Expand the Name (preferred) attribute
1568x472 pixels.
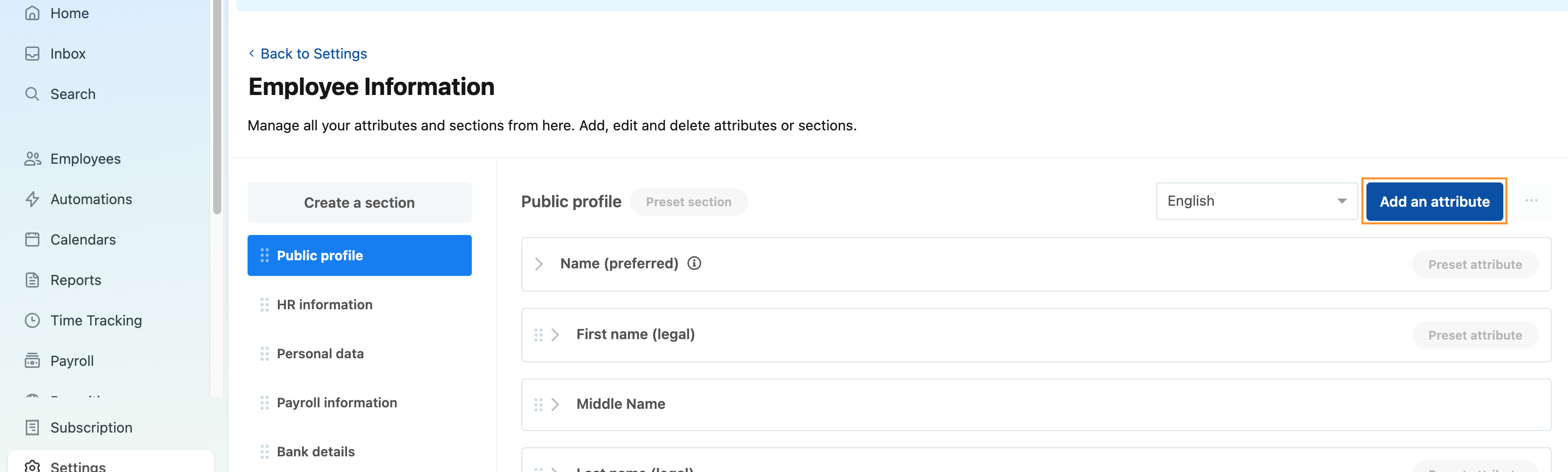click(538, 264)
